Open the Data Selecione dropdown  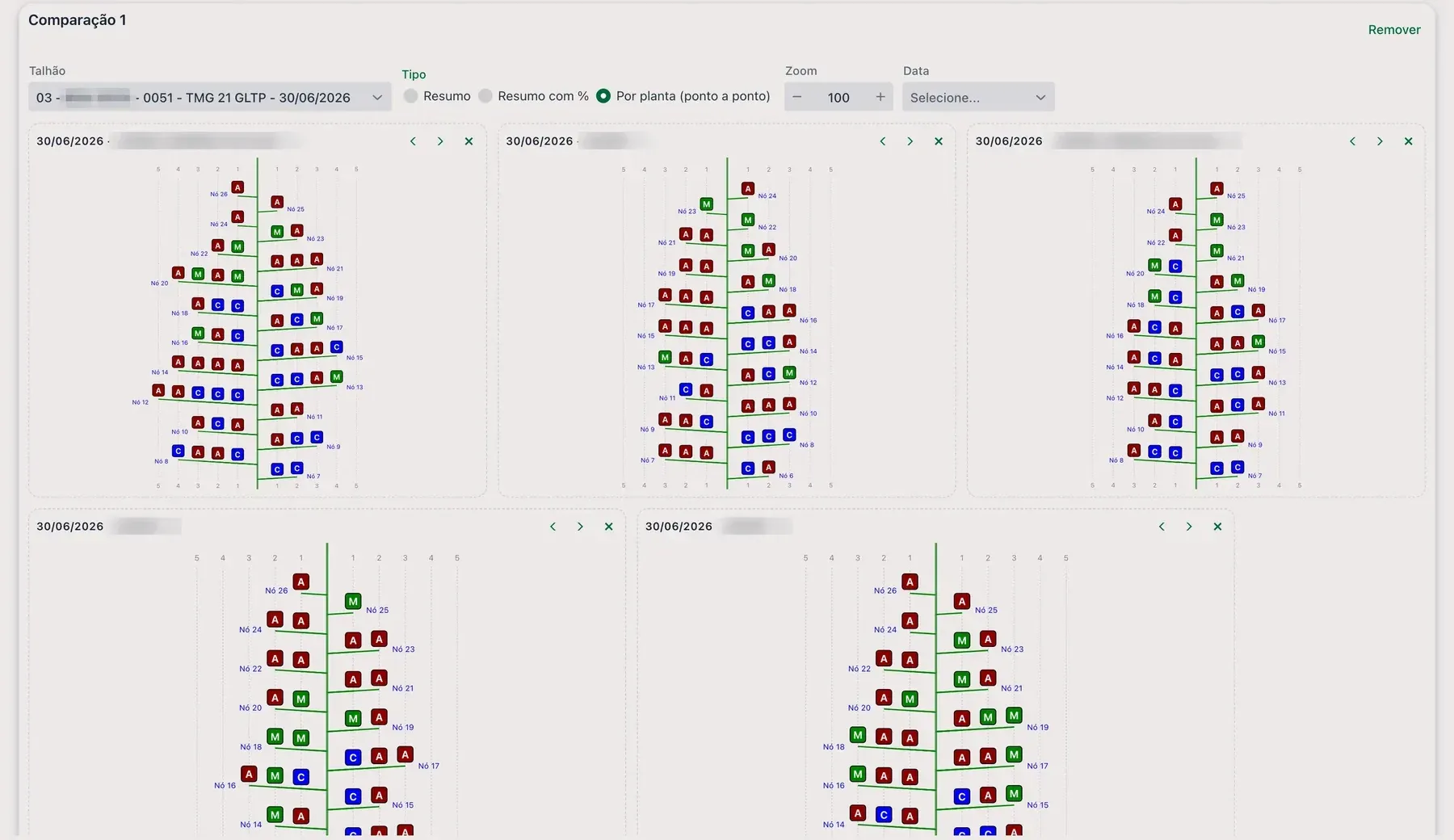(x=978, y=98)
